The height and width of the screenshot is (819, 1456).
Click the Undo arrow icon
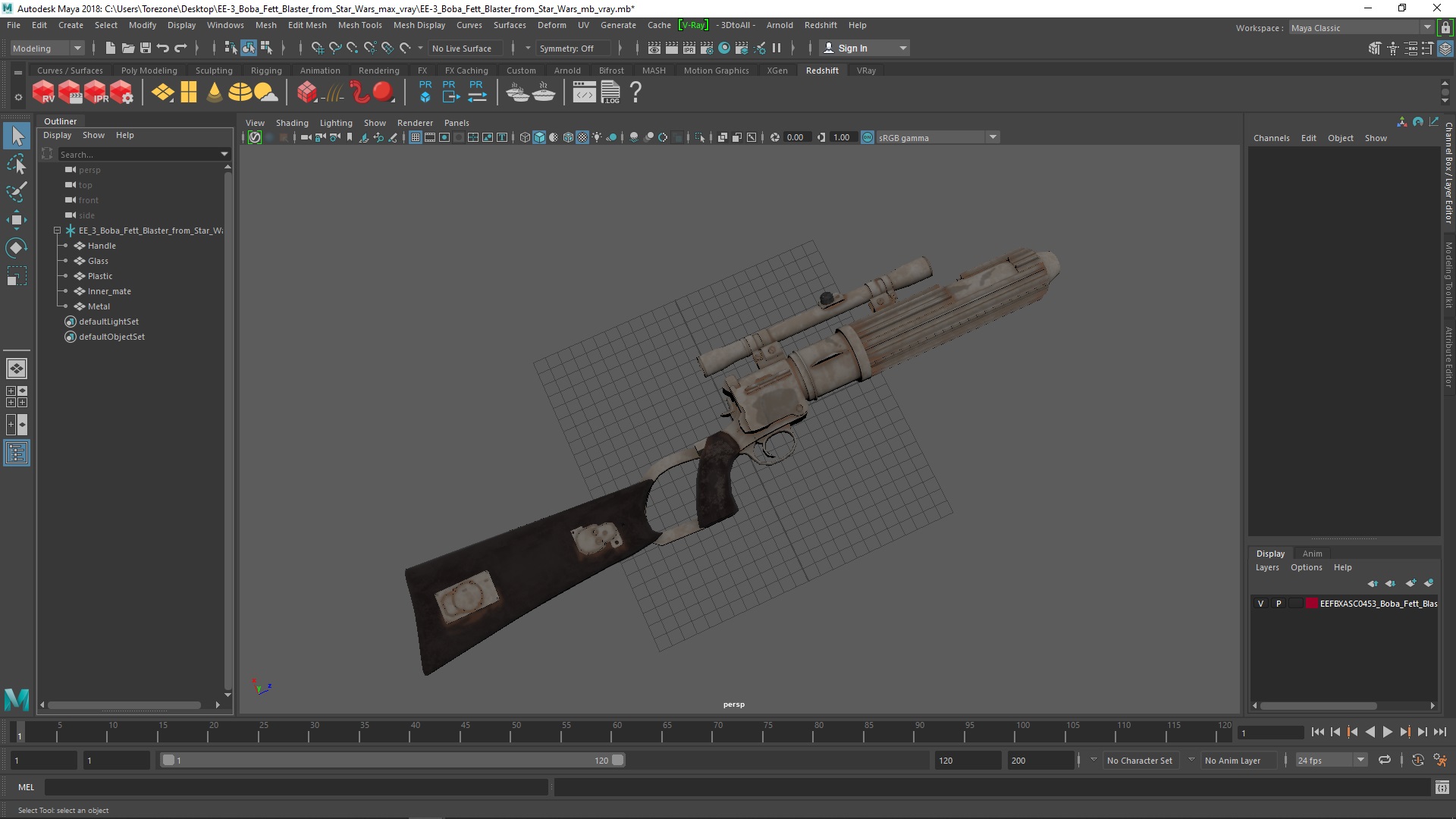(x=163, y=48)
